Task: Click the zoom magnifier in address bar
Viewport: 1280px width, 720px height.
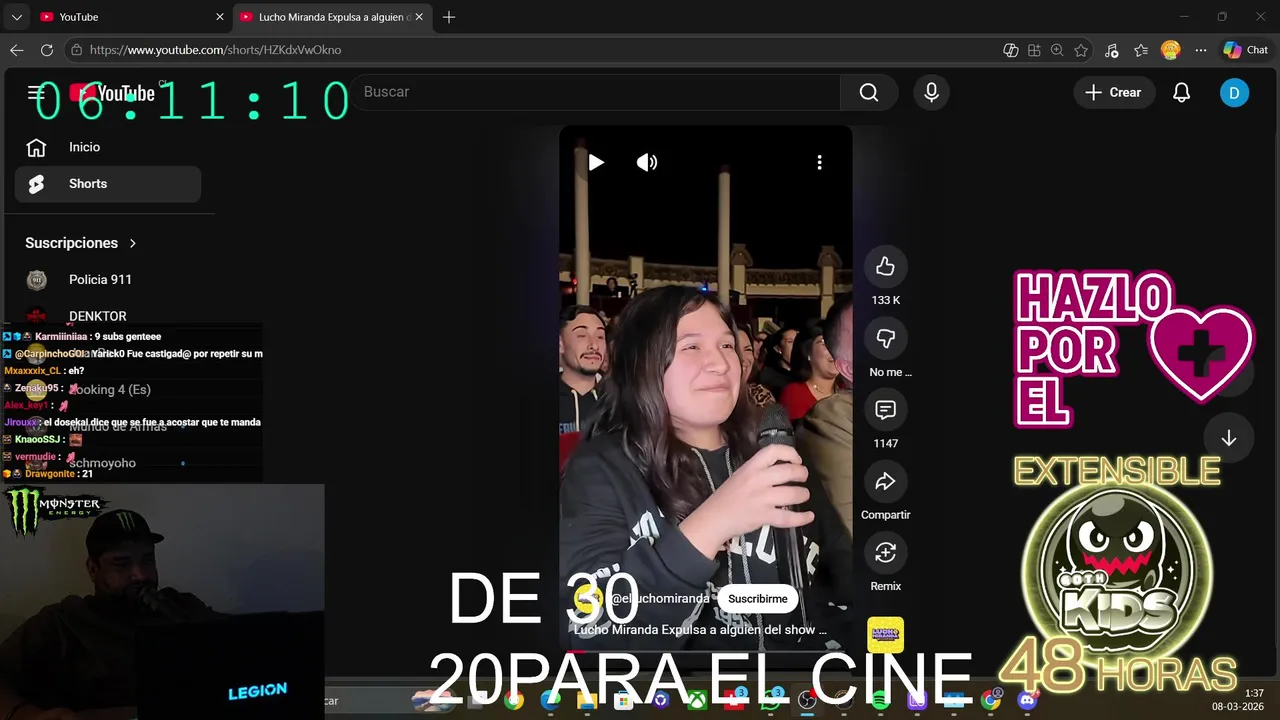Action: [x=1057, y=50]
